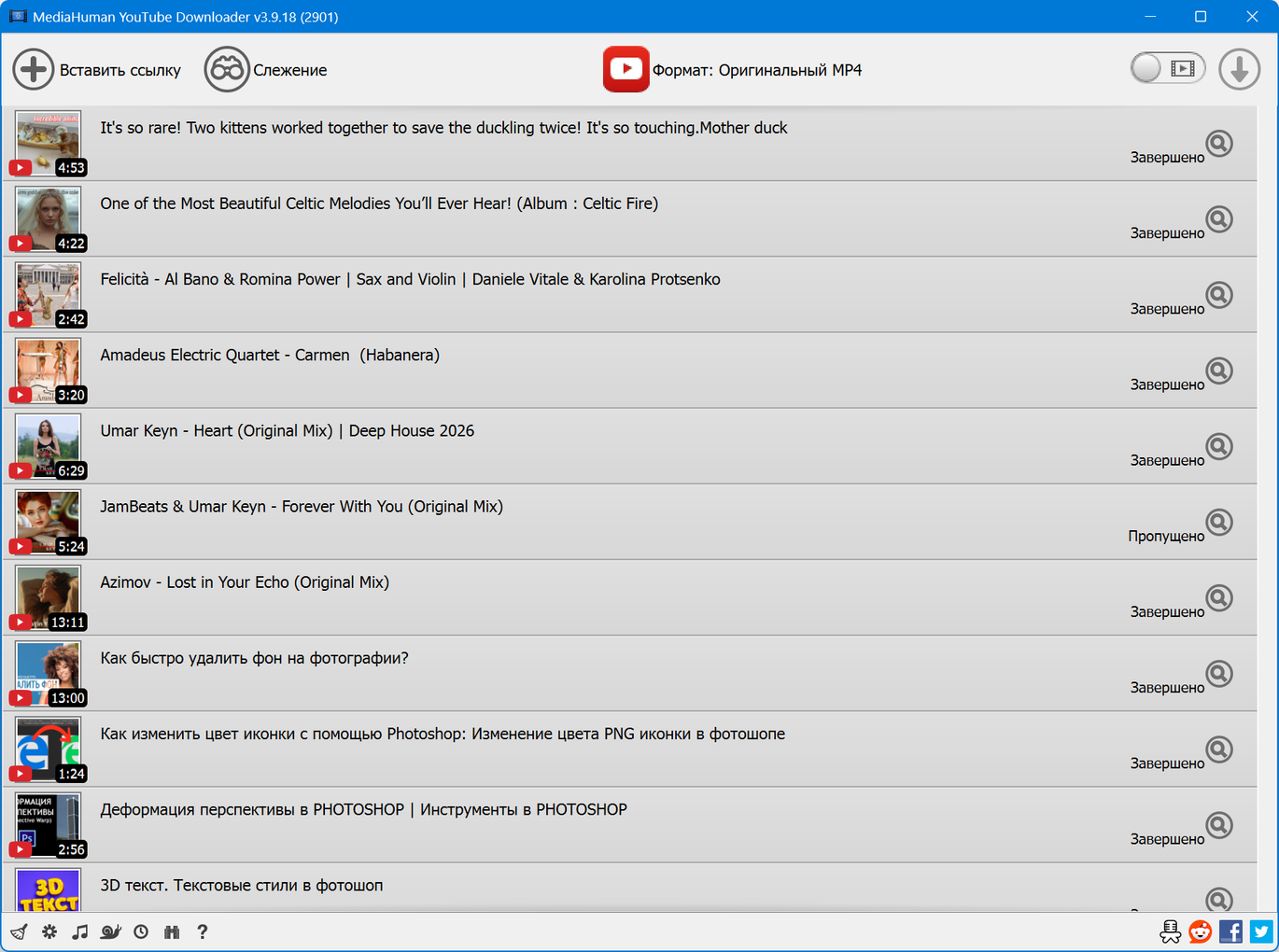Viewport: 1279px width, 952px height.
Task: Click the Reddit icon
Action: click(1201, 931)
